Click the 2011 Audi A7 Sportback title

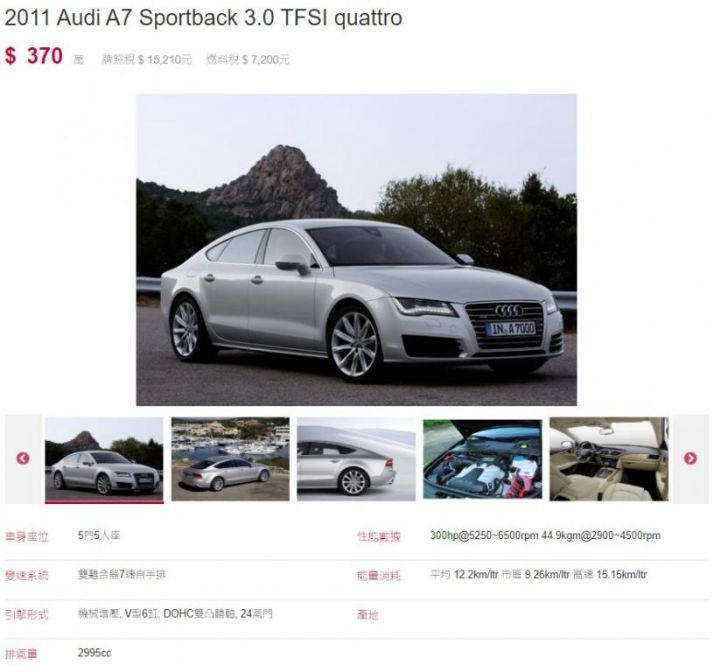pos(203,18)
